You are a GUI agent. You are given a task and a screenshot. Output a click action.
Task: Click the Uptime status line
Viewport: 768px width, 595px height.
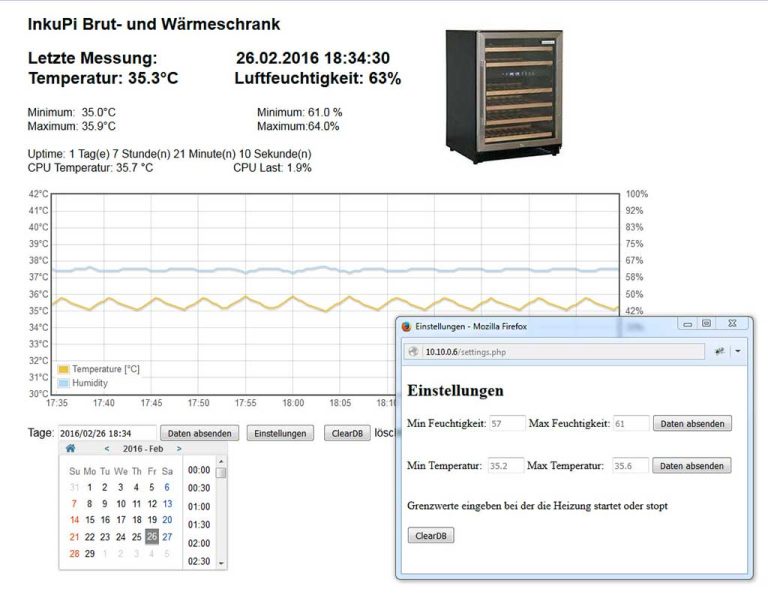pyautogui.click(x=169, y=154)
